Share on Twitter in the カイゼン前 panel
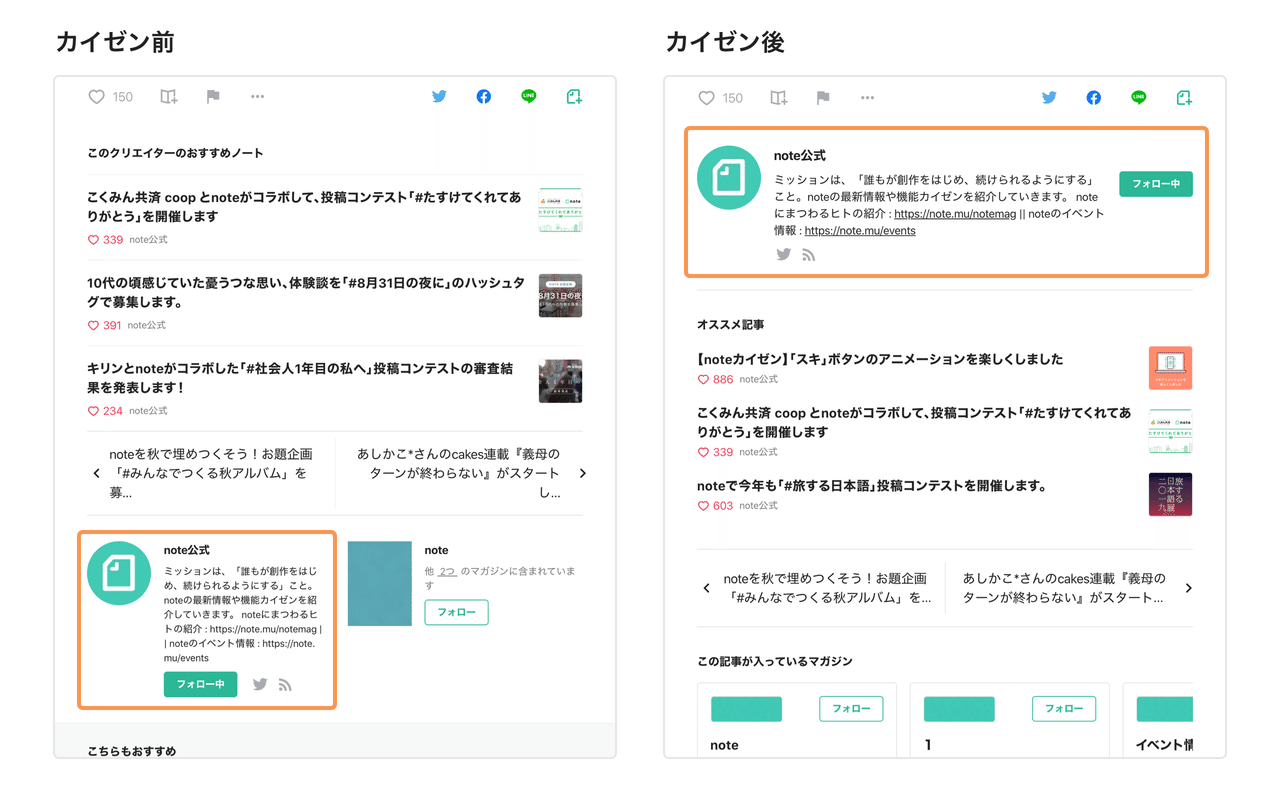This screenshot has width=1280, height=812. pos(439,97)
